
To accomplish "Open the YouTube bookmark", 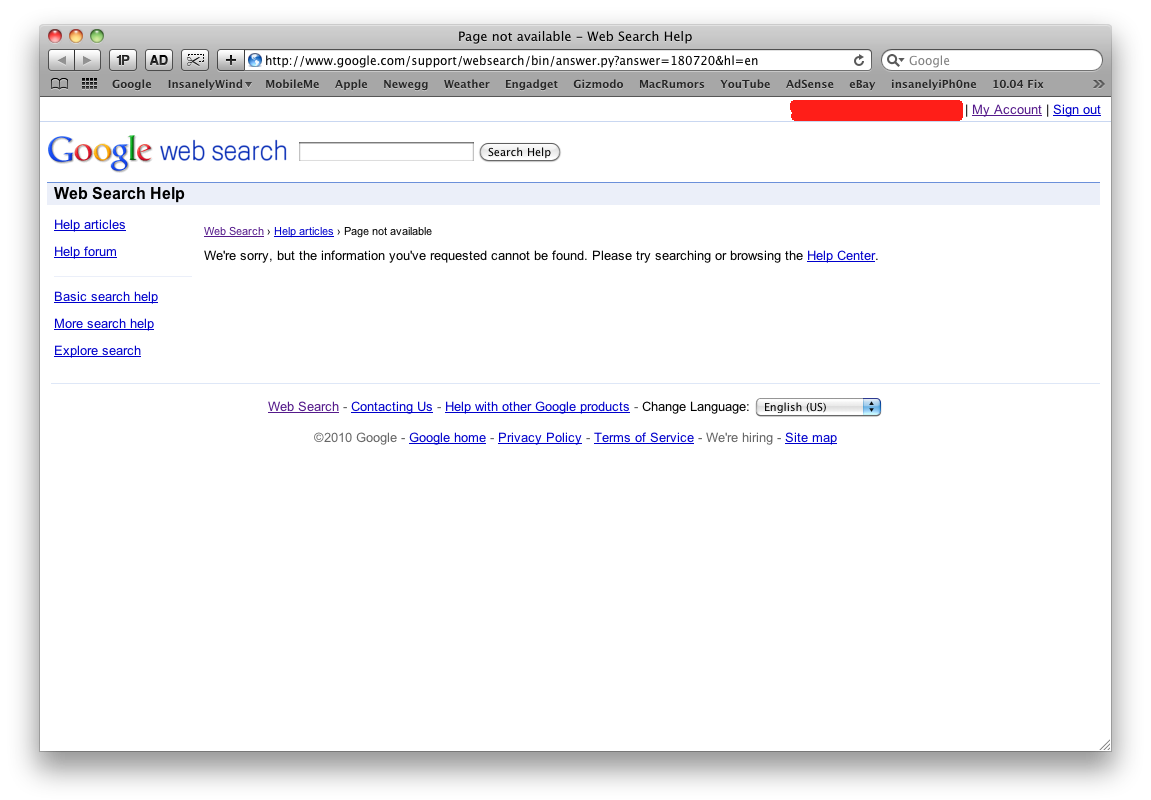I will pyautogui.click(x=745, y=84).
